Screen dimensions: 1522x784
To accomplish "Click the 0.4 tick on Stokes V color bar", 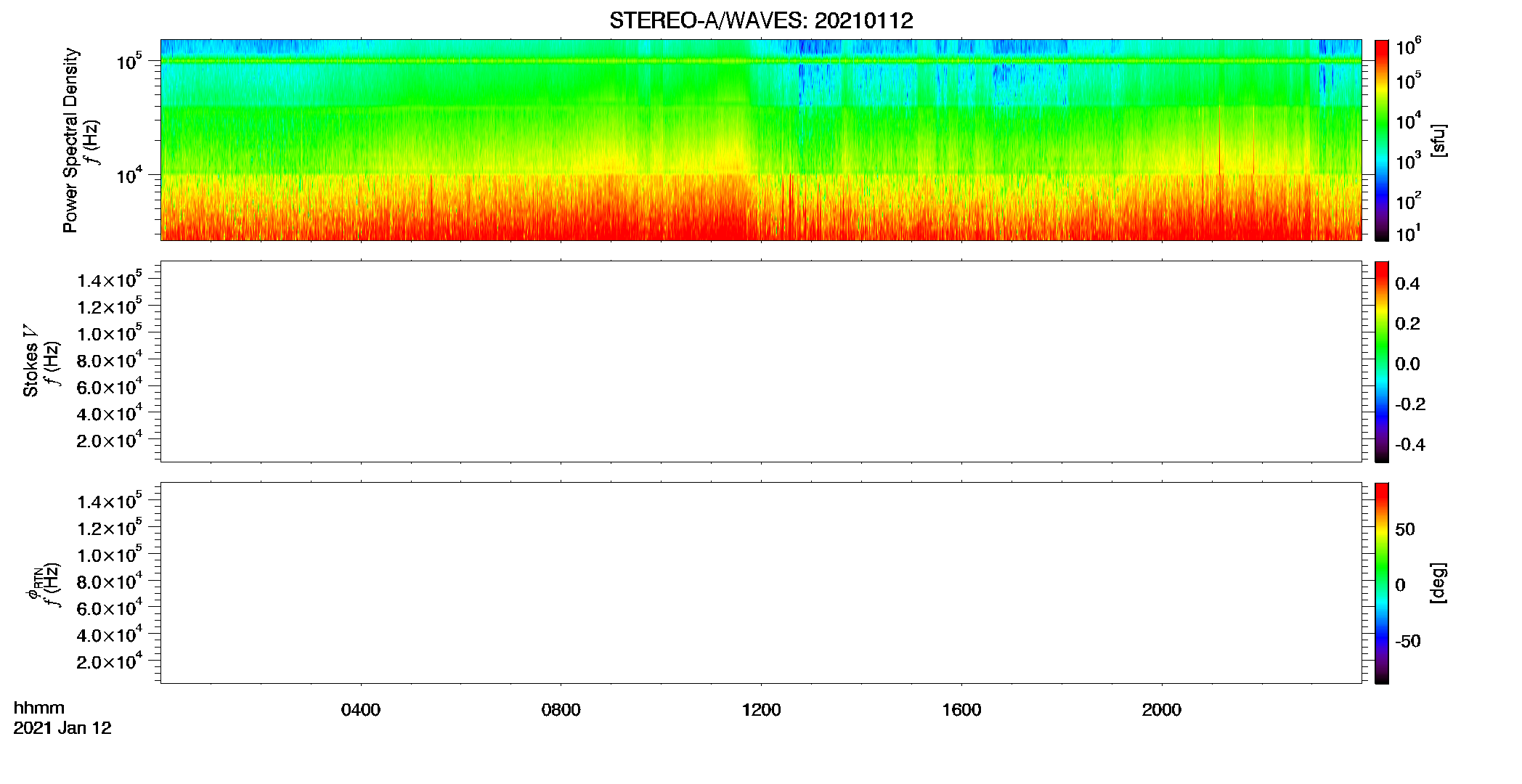I will point(1407,284).
